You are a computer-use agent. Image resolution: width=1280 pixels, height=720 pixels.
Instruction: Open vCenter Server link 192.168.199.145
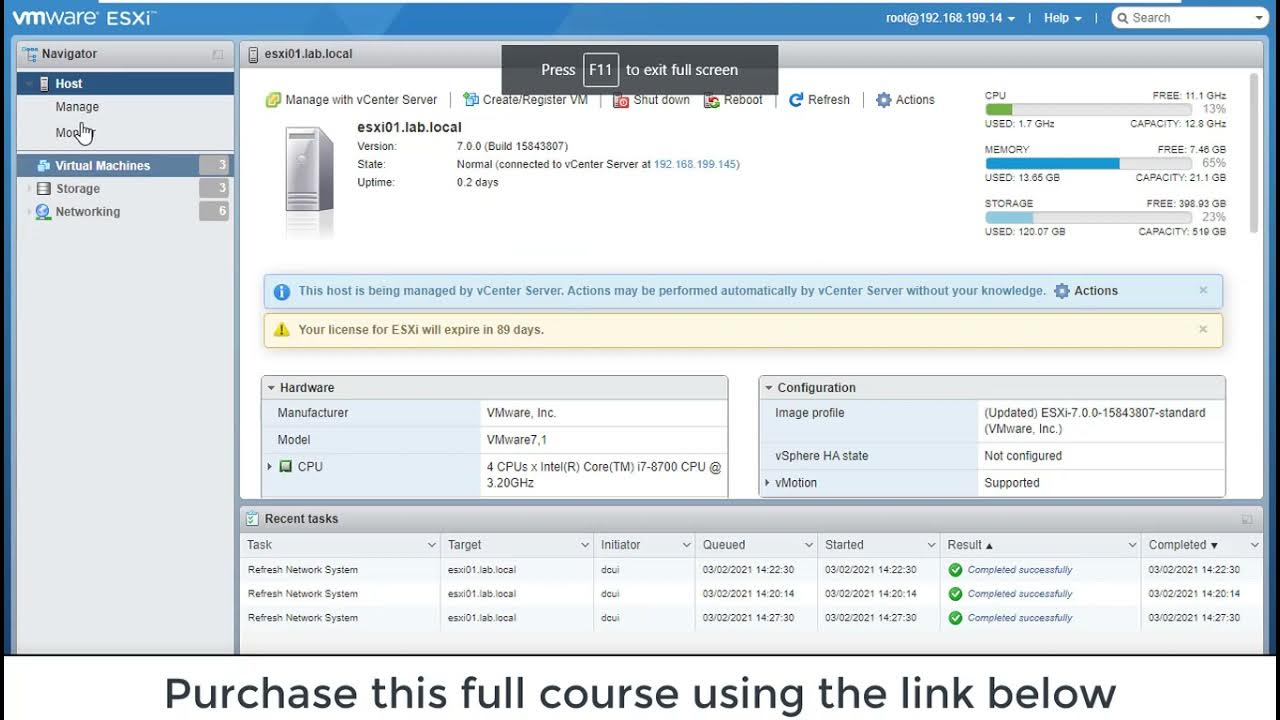click(x=695, y=164)
